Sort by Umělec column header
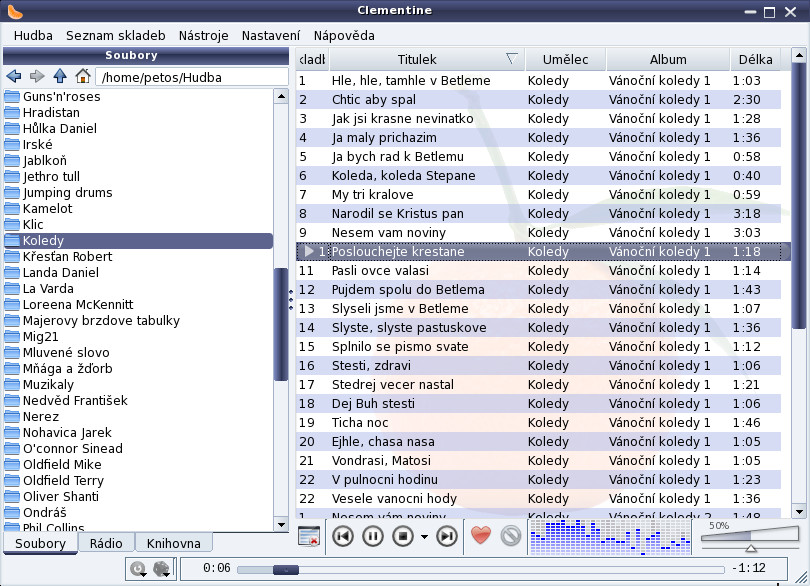This screenshot has height=586, width=810. pos(565,59)
